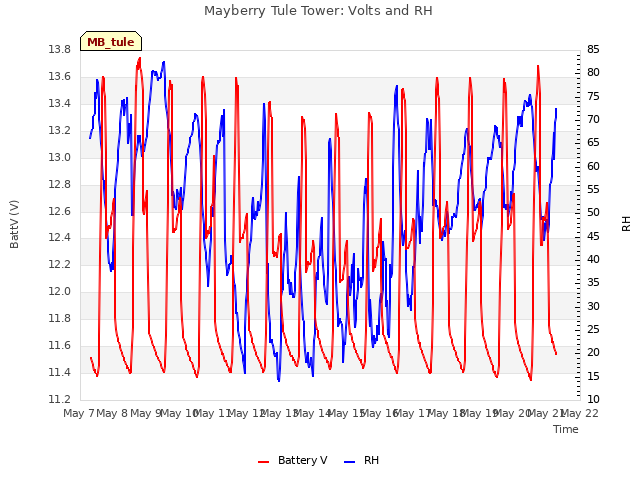Click the blue RH legend swatch
Screen dimensions: 640x480
[350, 461]
